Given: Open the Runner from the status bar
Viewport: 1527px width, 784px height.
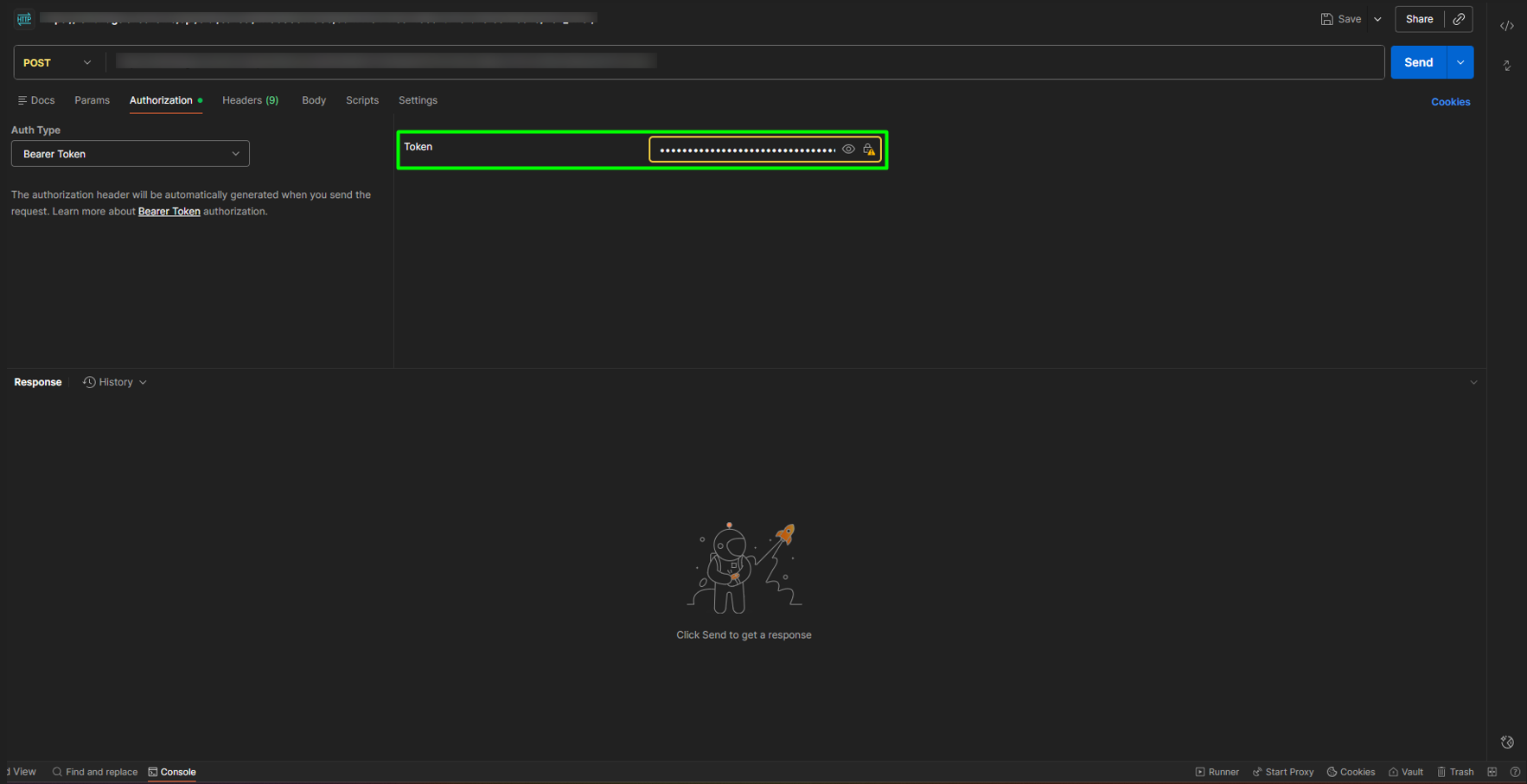Looking at the screenshot, I should click(x=1217, y=772).
